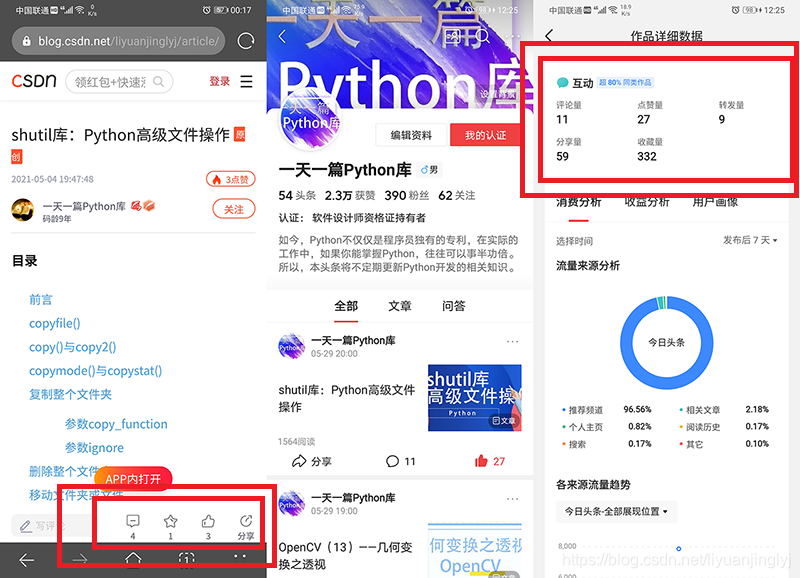Image resolution: width=800 pixels, height=578 pixels.
Task: Click the blue donut traffic chart
Action: pyautogui.click(x=667, y=343)
